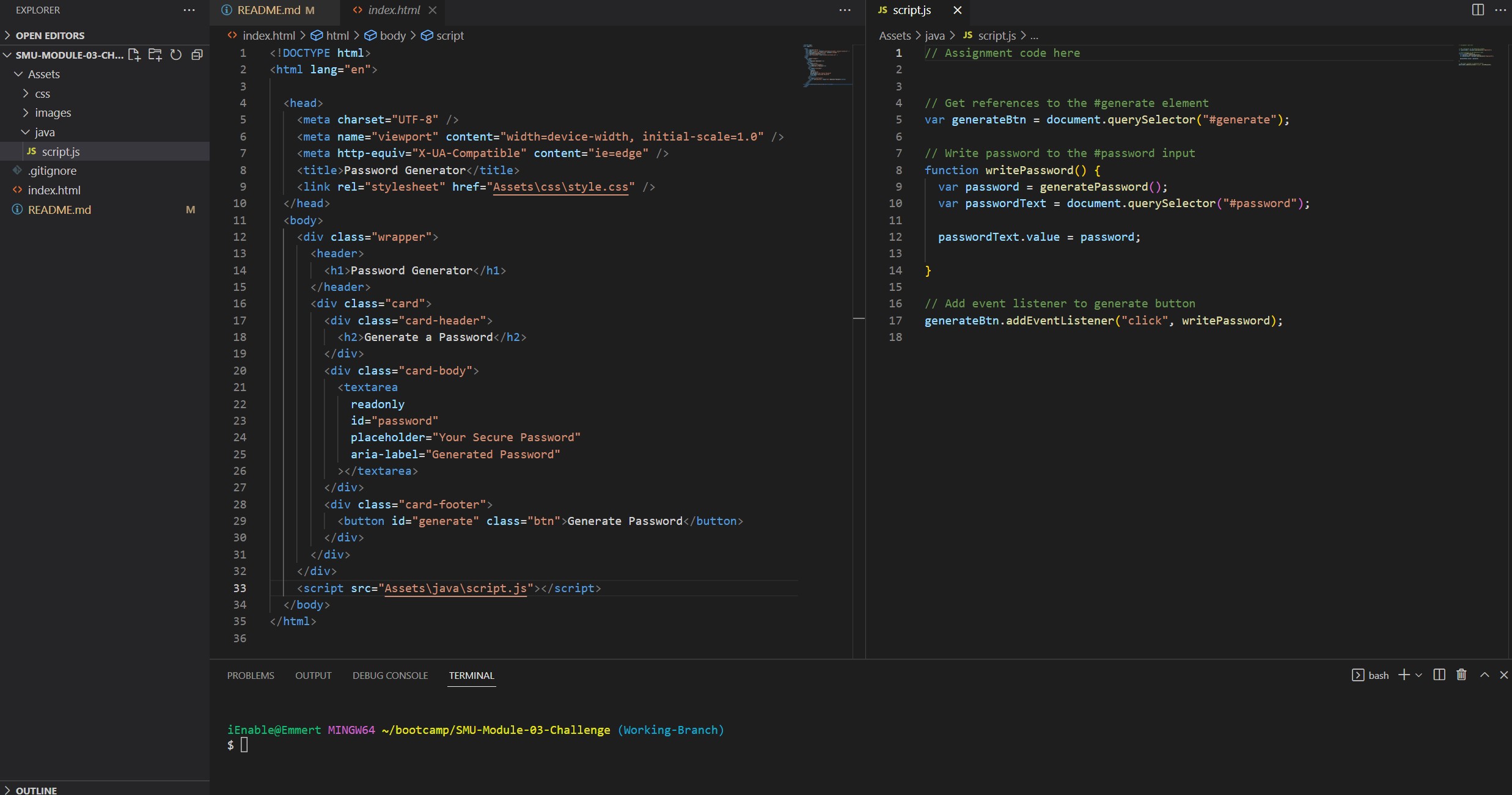Add a new terminal with plus icon
Viewport: 1512px width, 795px height.
[1404, 675]
